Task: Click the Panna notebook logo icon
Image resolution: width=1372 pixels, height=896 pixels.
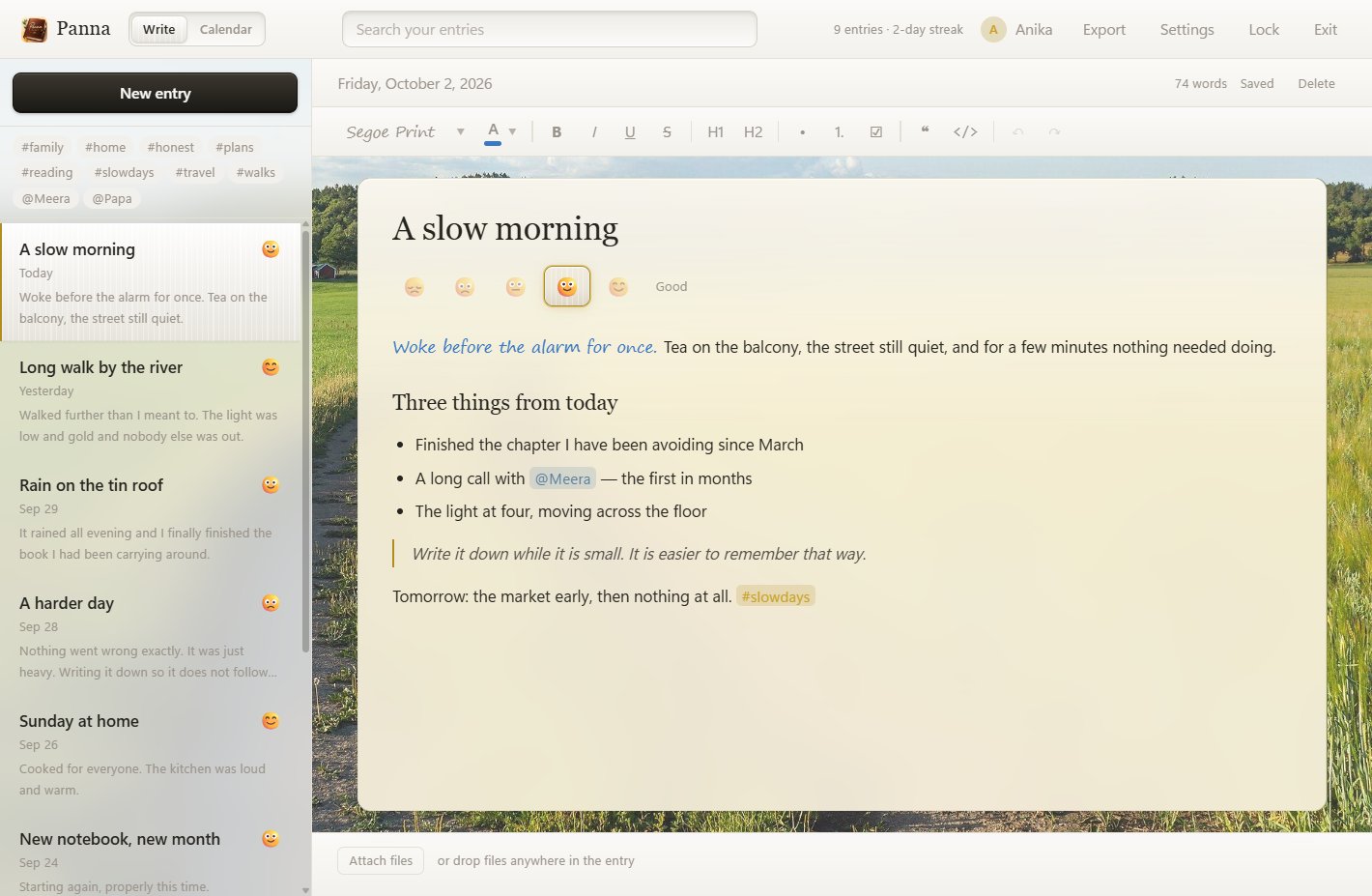Action: click(x=35, y=30)
